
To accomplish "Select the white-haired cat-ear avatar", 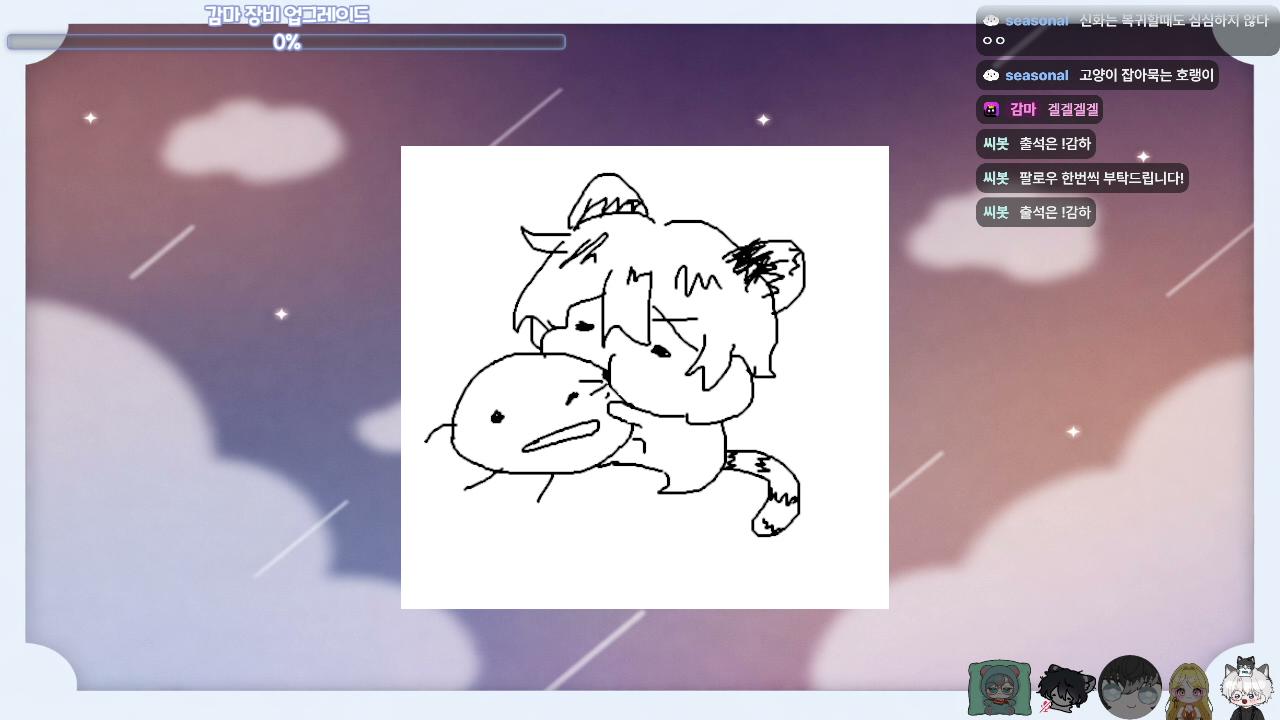I will coord(1245,686).
